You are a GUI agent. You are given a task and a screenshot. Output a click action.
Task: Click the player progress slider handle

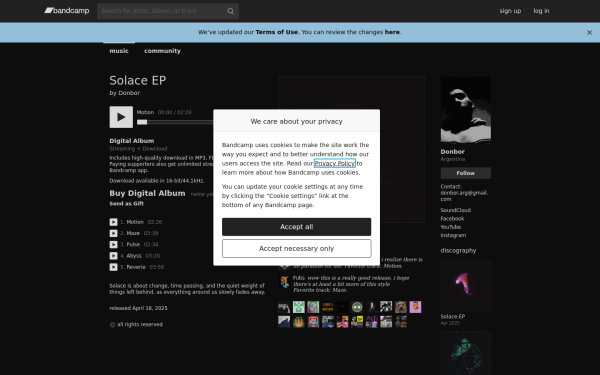tap(142, 122)
